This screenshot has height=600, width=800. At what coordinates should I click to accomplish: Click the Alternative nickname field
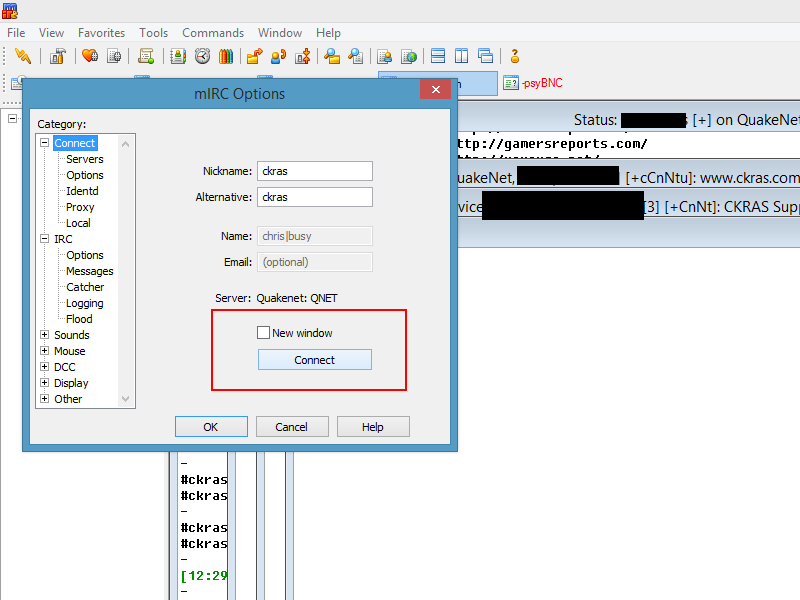point(315,197)
